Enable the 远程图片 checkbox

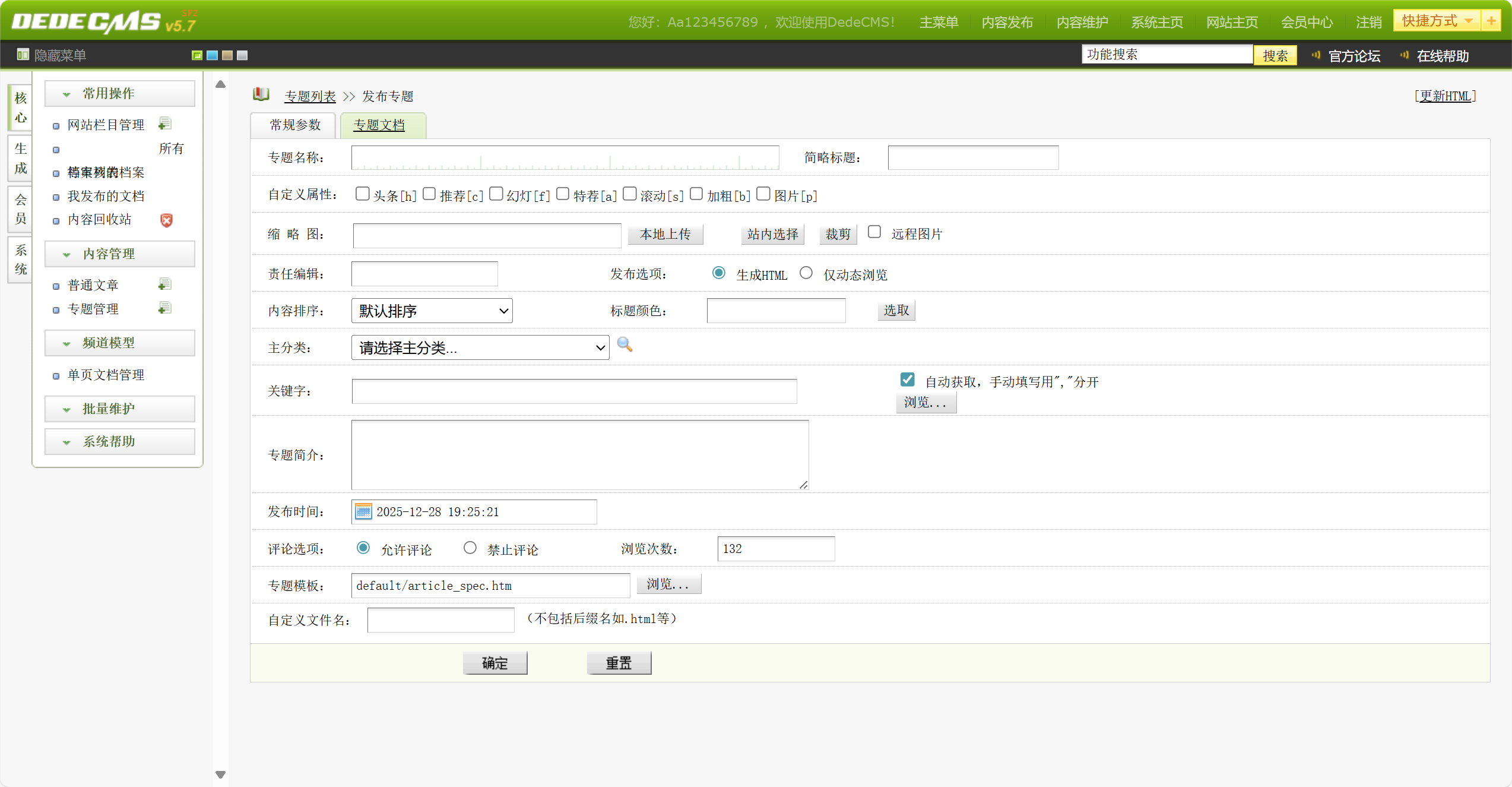874,232
